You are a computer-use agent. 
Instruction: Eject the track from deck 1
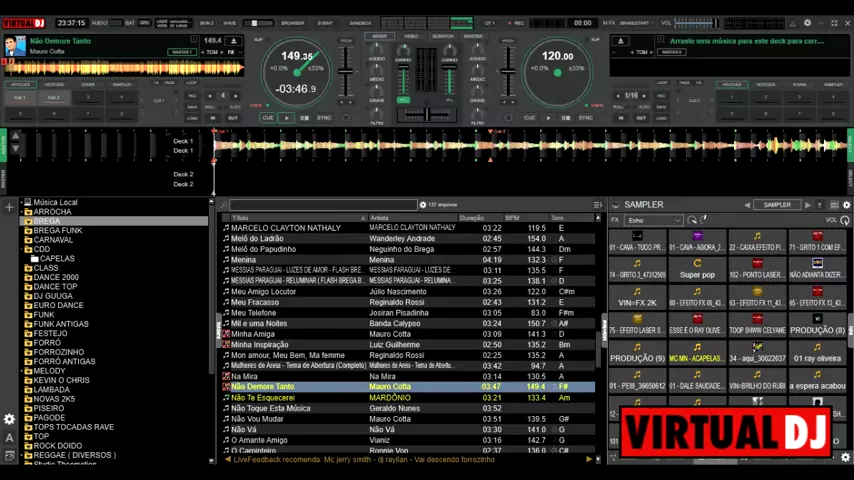[234, 41]
